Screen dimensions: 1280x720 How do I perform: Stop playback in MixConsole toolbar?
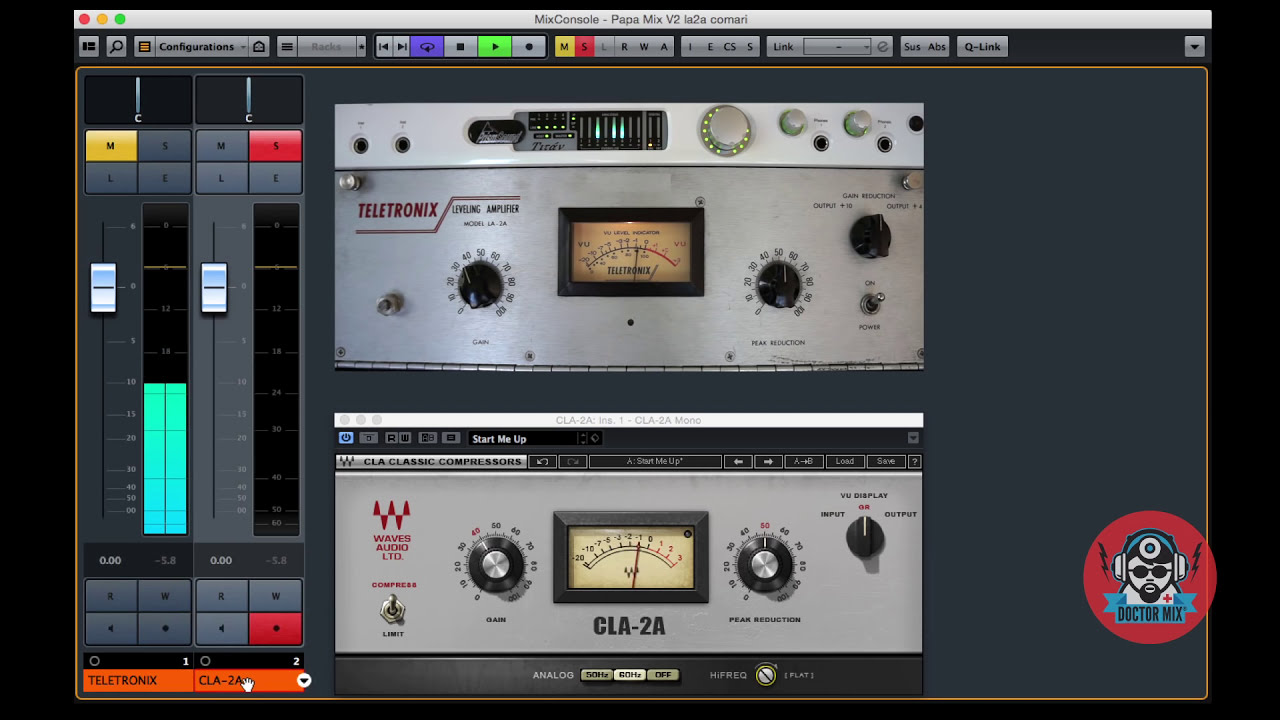tap(460, 47)
